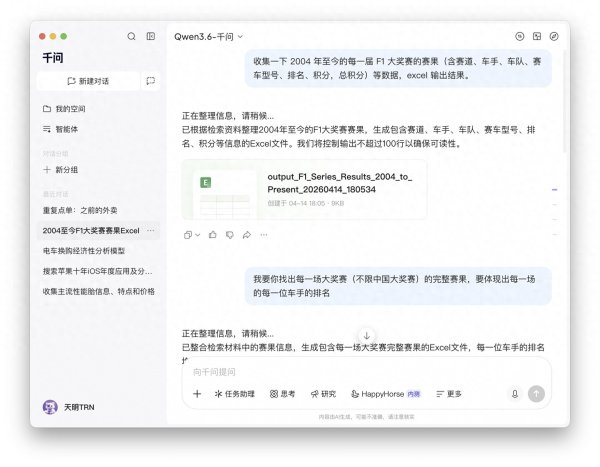Toggle 思考 mode

283,394
